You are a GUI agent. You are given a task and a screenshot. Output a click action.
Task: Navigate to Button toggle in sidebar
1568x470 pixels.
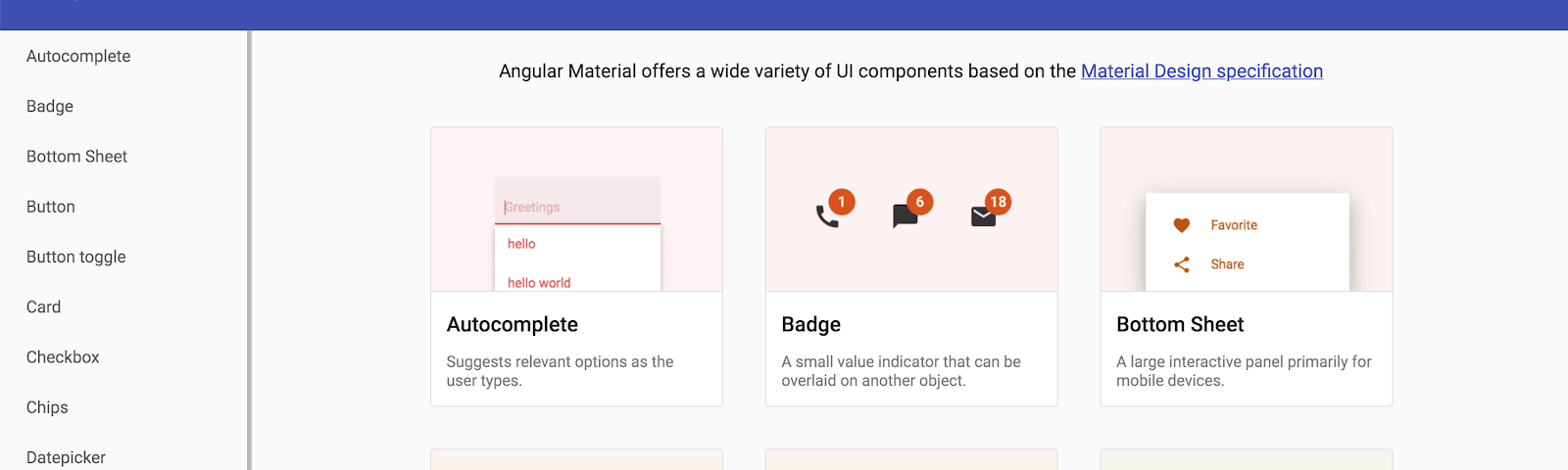(76, 258)
